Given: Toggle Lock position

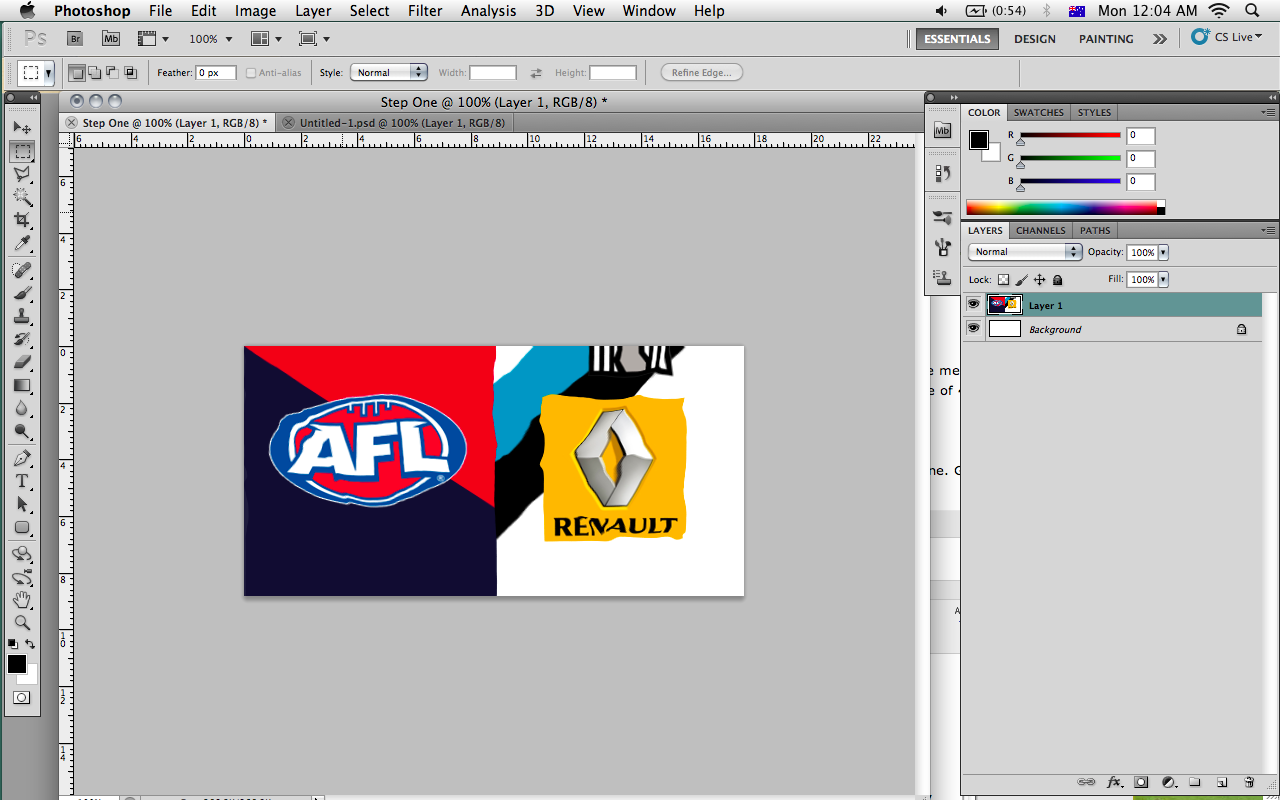Looking at the screenshot, I should click(x=1039, y=280).
